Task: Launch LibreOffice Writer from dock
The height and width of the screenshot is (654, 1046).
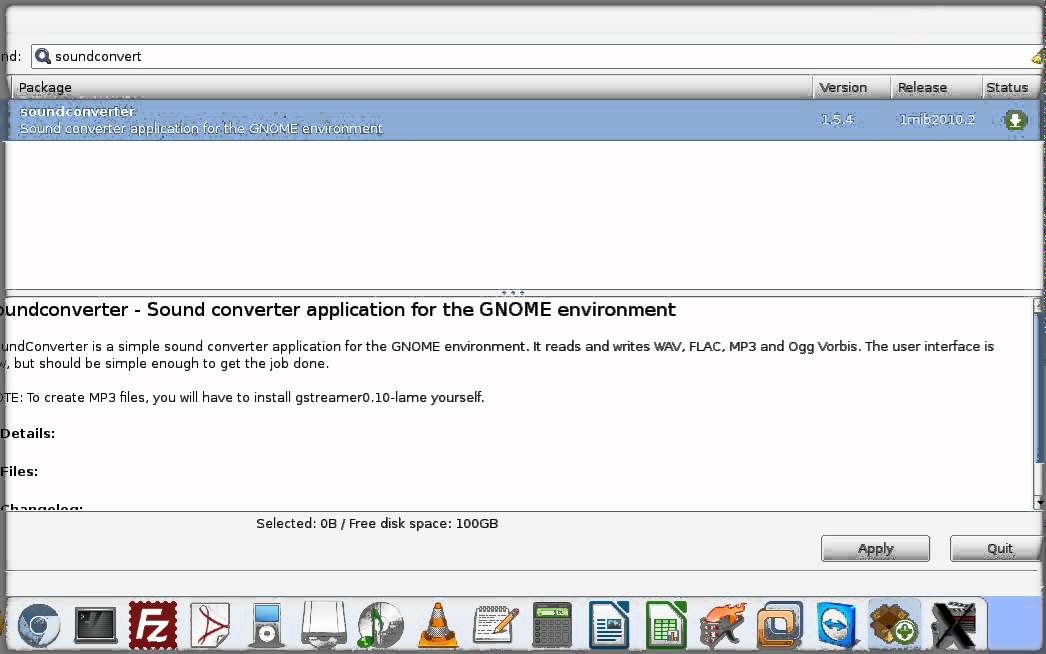Action: click(x=608, y=625)
